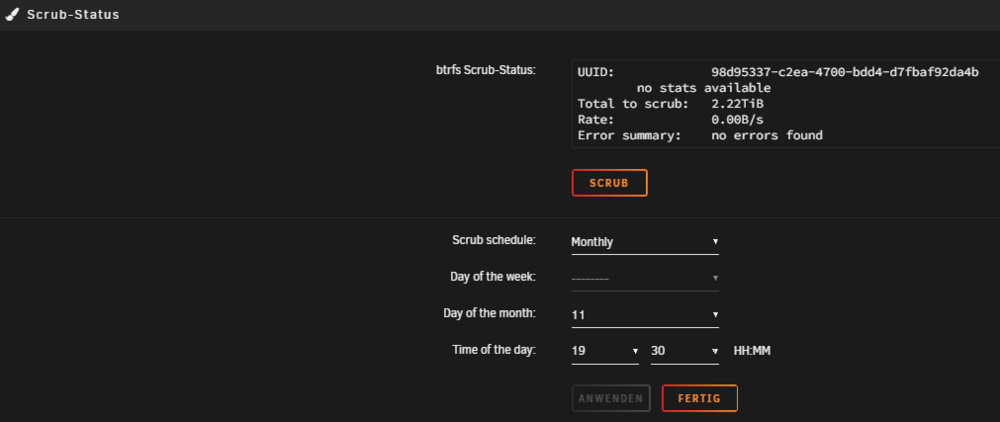The height and width of the screenshot is (422, 1000).
Task: Open the hour dropdown showing 19
Action: tap(605, 351)
